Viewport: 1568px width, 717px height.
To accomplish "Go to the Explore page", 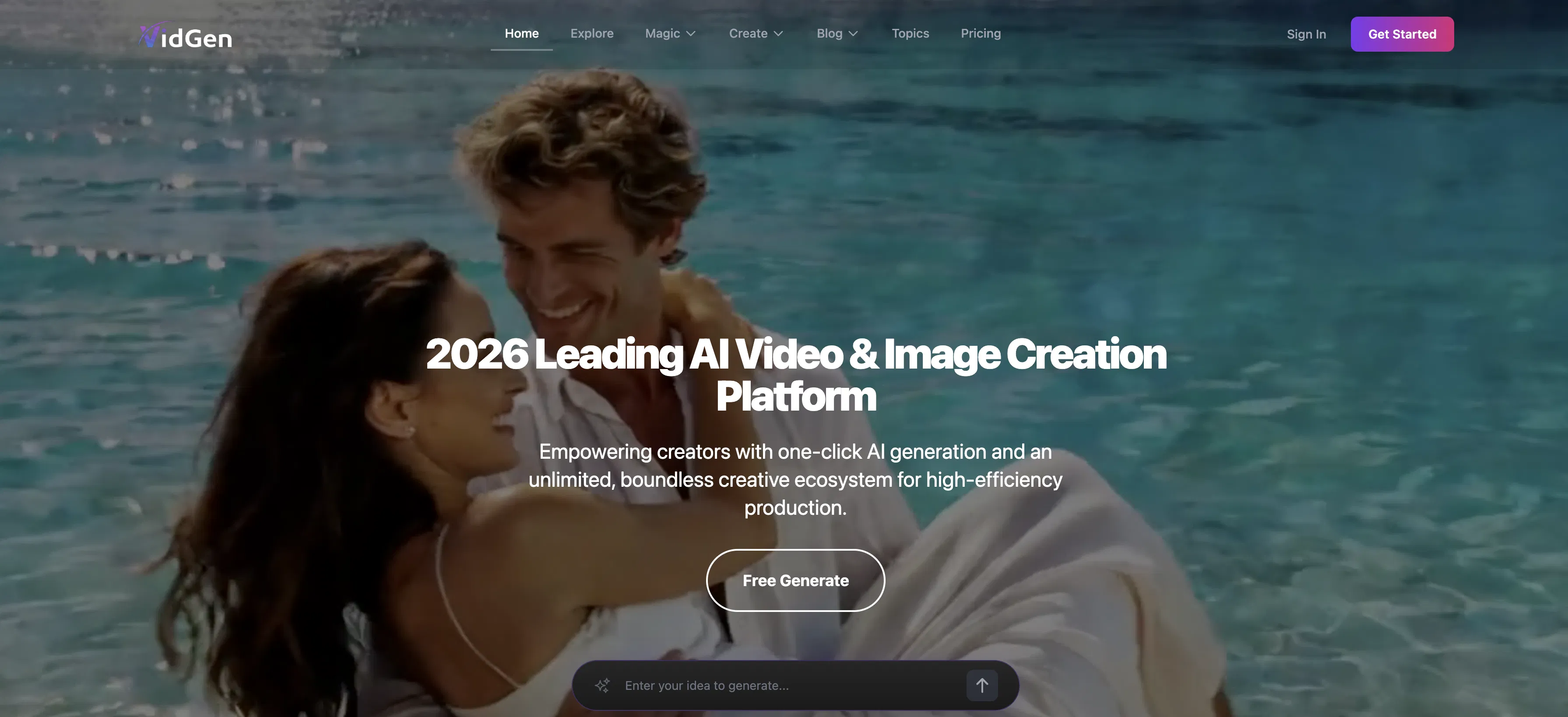I will point(592,33).
